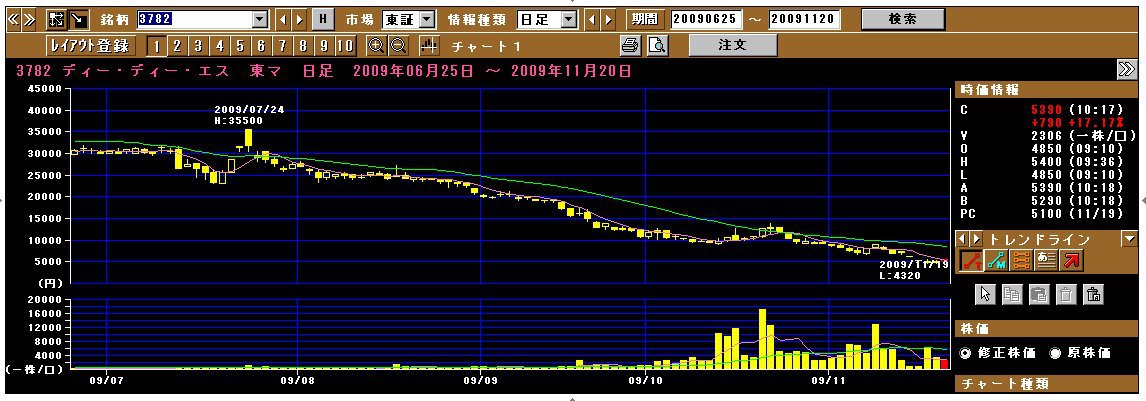Click the 検索 search button

(902, 19)
